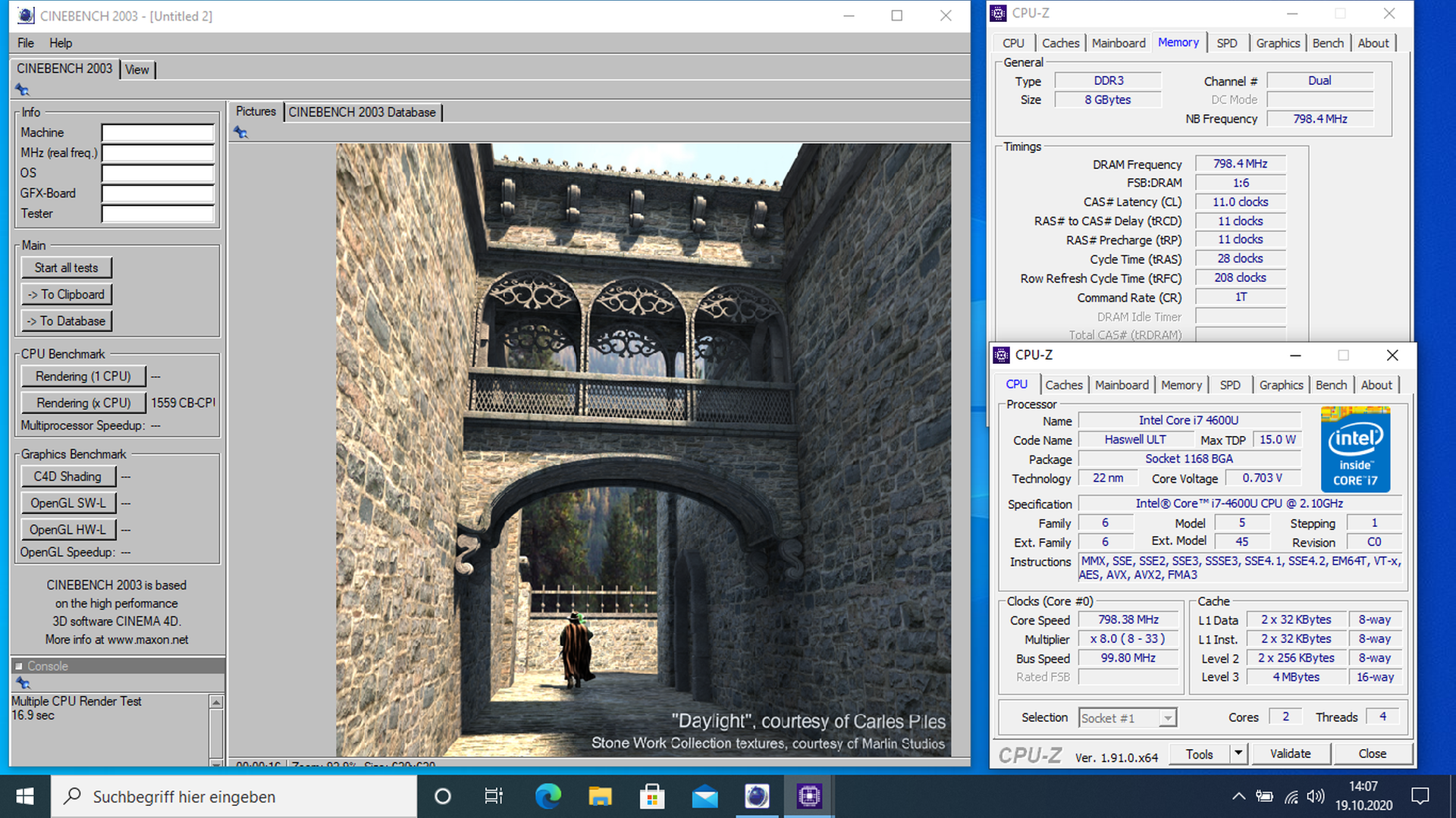This screenshot has width=1456, height=818.
Task: Click the Tools button in CPU-Z
Action: 1199,754
